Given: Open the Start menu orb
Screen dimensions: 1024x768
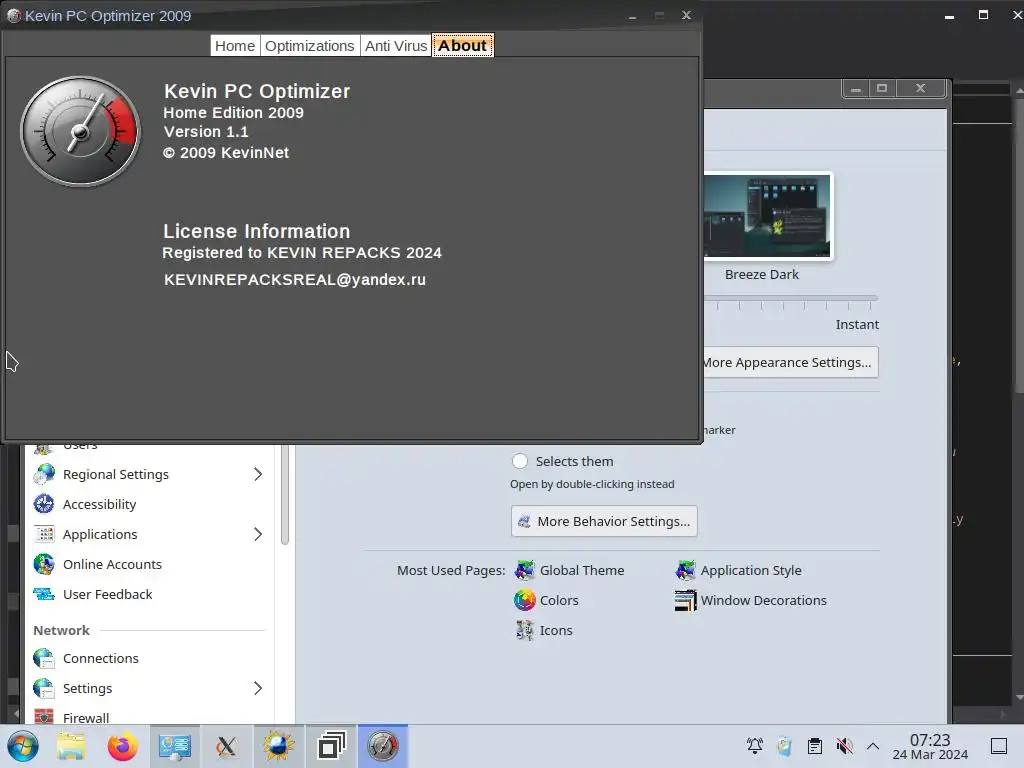Looking at the screenshot, I should pos(22,746).
